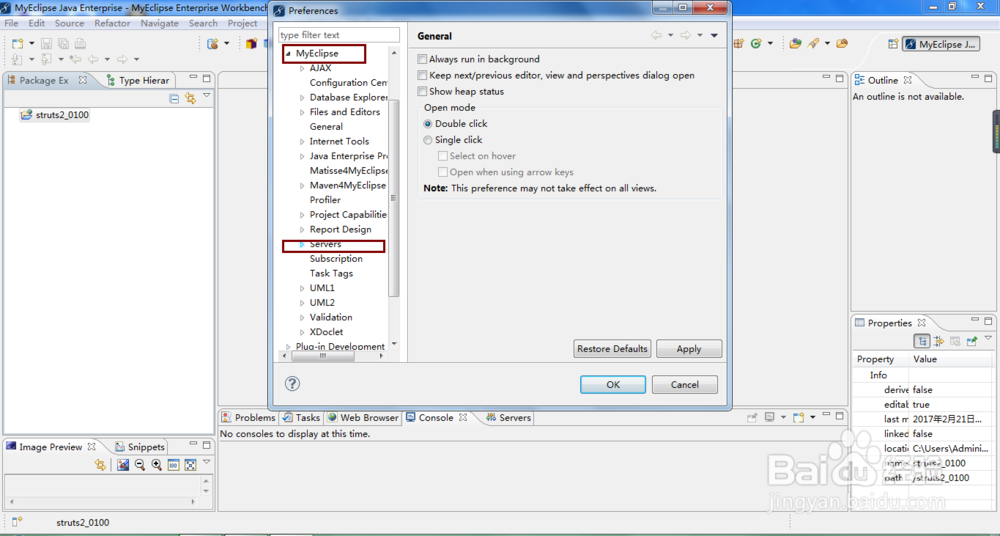Select the Subscription tree item
The height and width of the screenshot is (536, 1000).
(336, 258)
